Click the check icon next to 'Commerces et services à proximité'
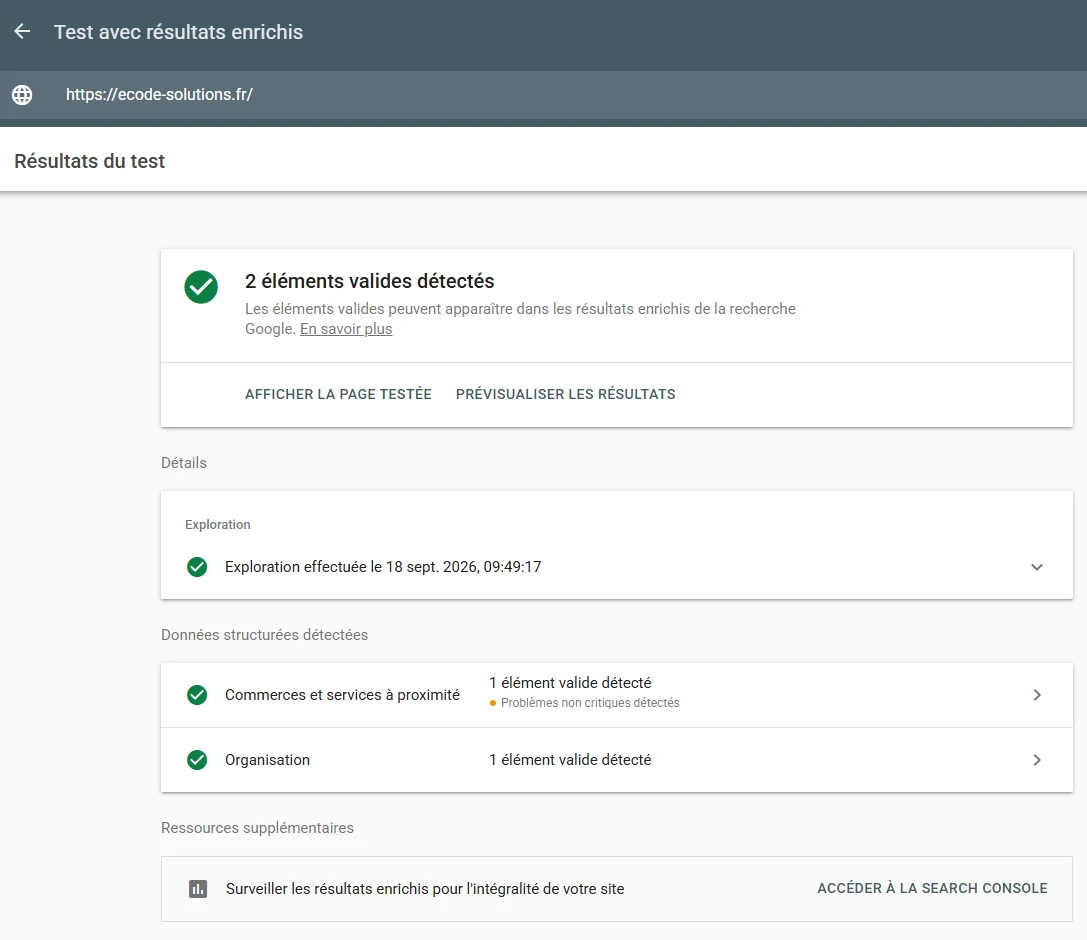 point(197,695)
